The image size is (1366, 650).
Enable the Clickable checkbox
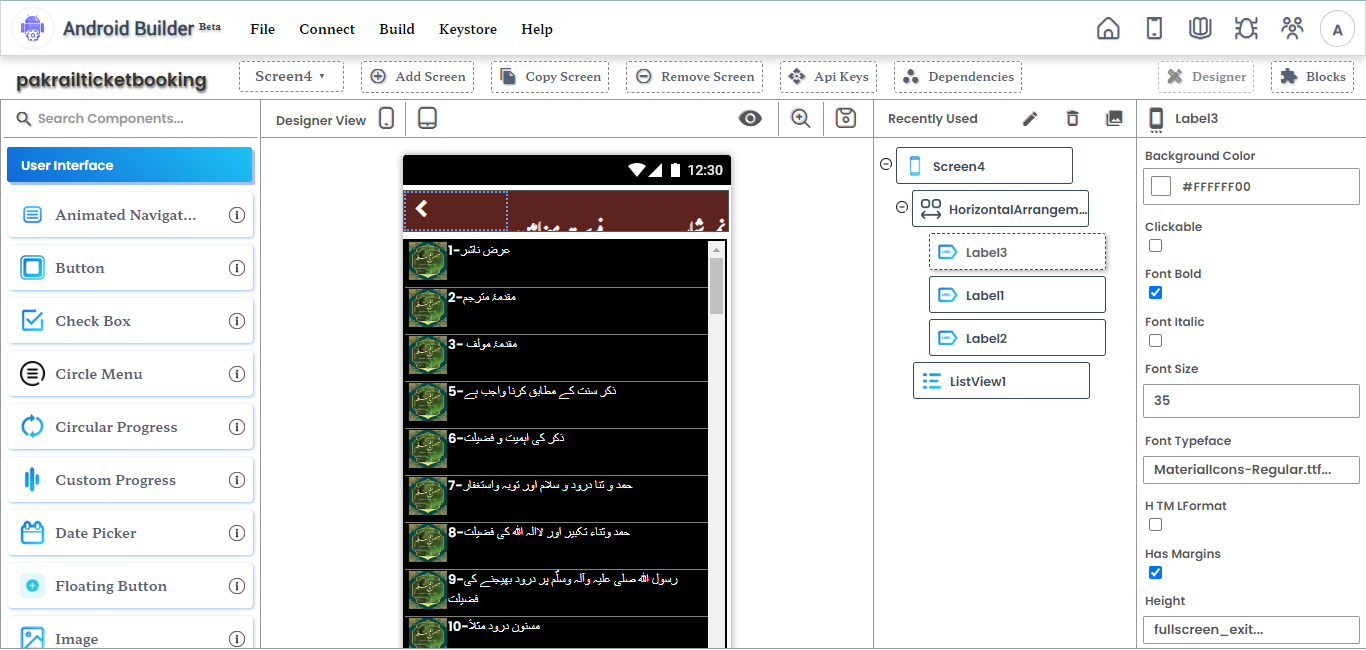pos(1155,245)
